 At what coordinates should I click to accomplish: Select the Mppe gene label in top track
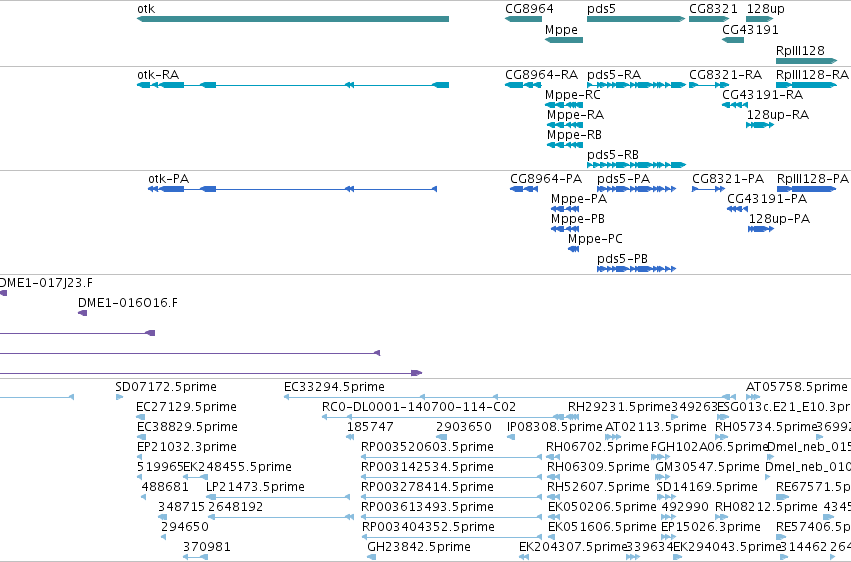tap(561, 29)
